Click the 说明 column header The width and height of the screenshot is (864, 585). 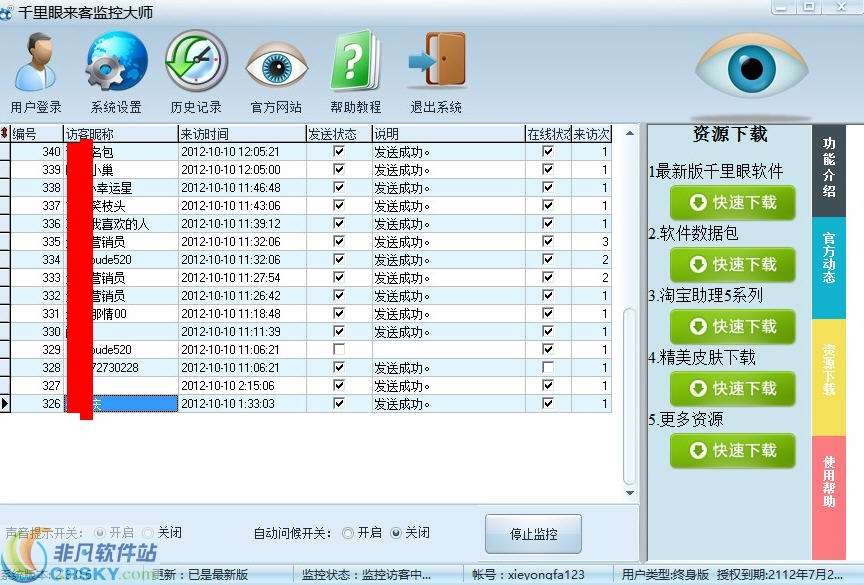tap(449, 134)
